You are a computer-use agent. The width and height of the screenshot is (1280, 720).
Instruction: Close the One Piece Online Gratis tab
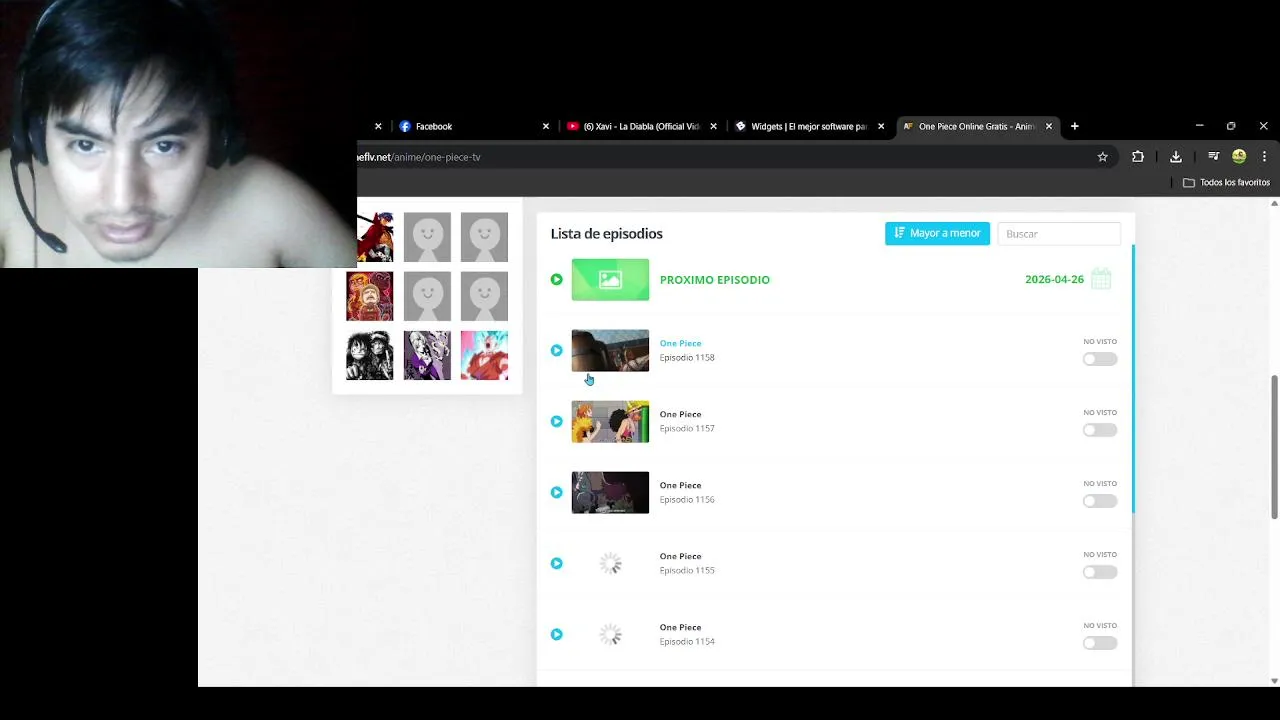1049,126
